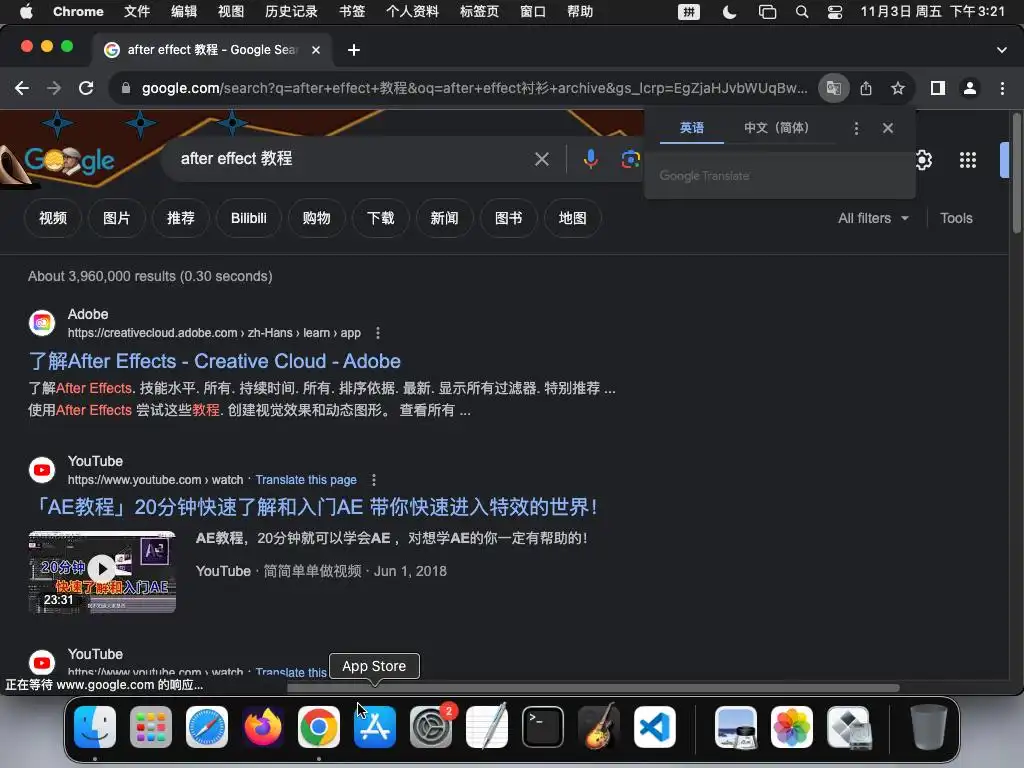Share this page via the share icon
The image size is (1024, 768).
866,88
